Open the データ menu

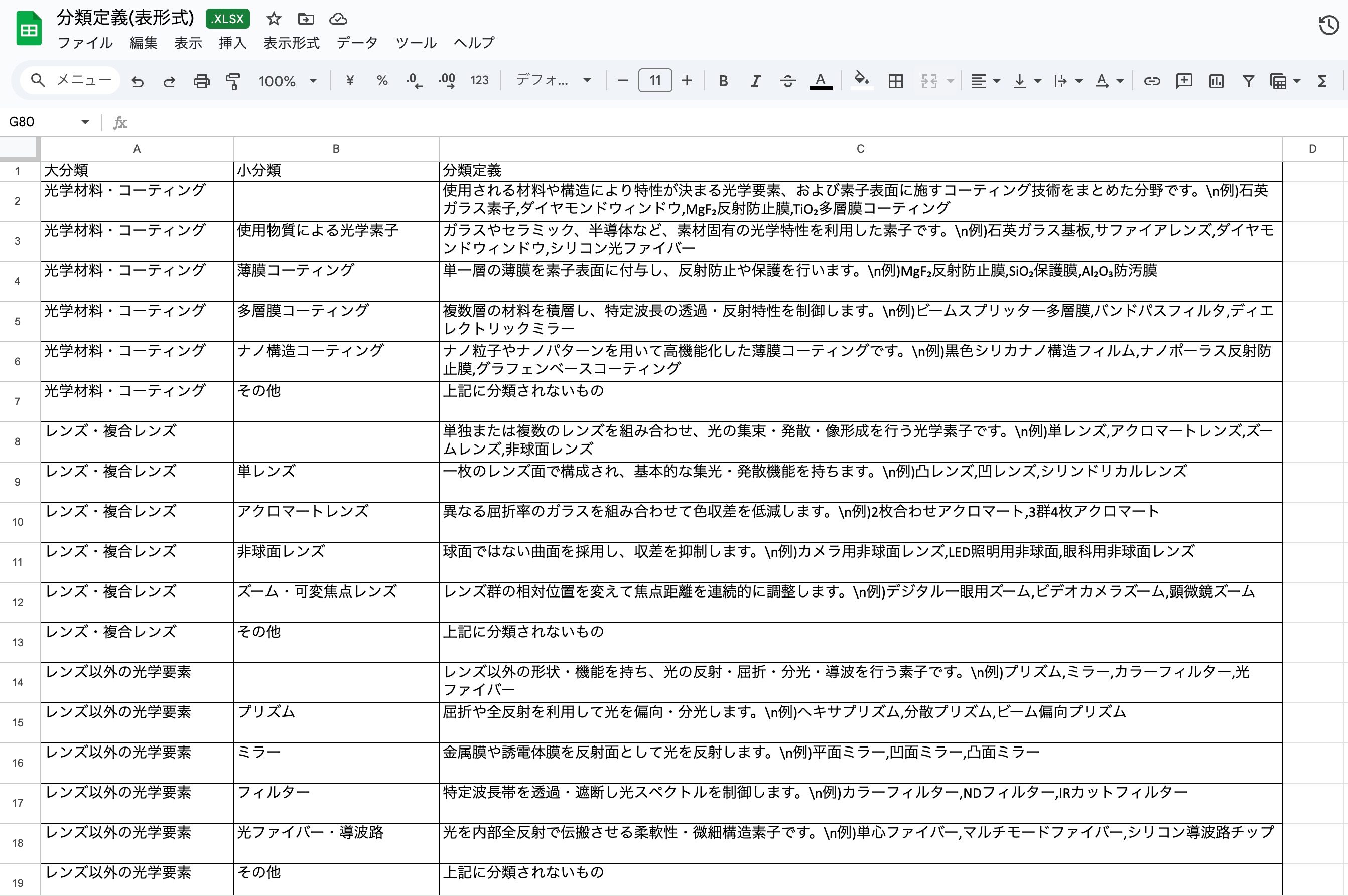click(357, 43)
